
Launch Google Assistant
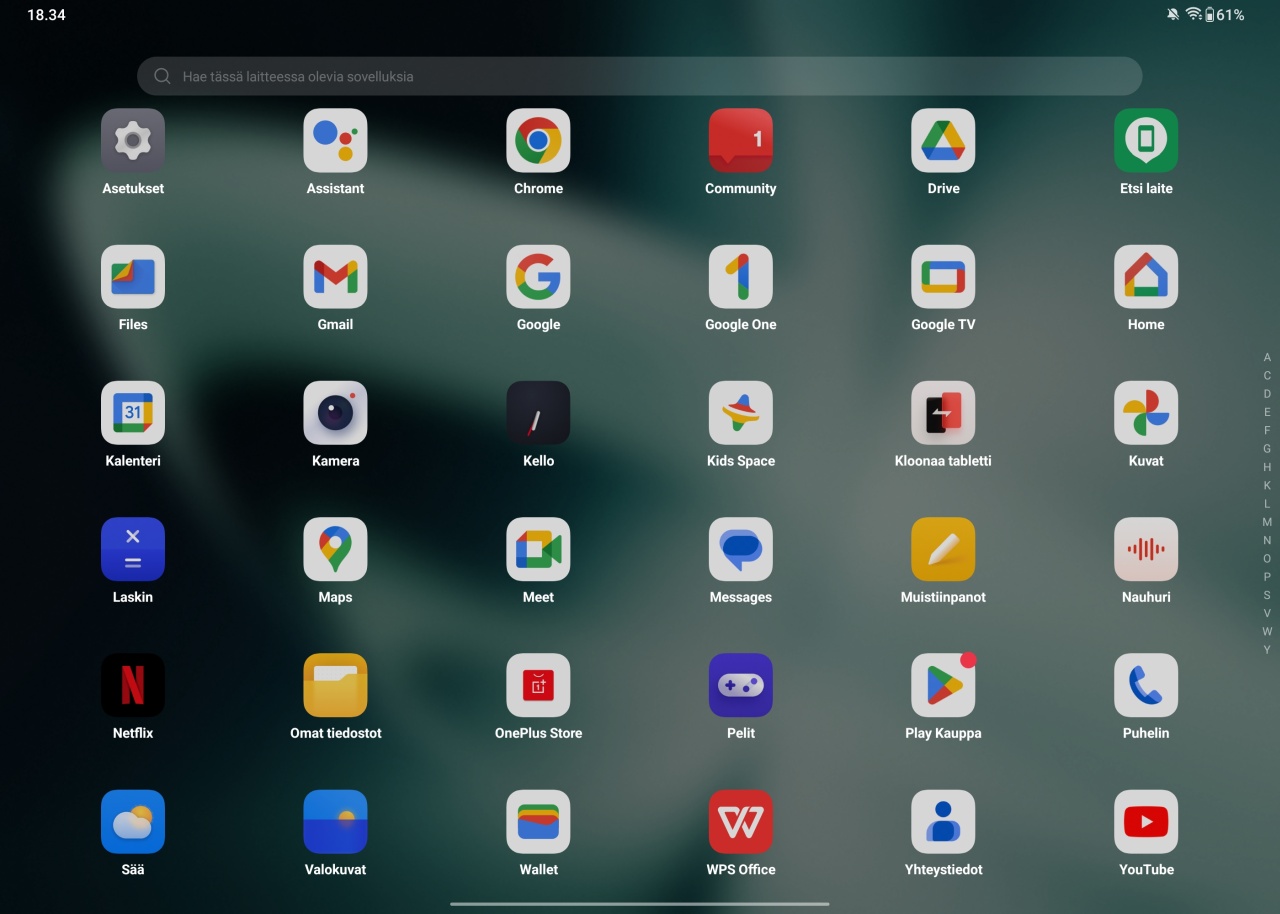coord(335,141)
